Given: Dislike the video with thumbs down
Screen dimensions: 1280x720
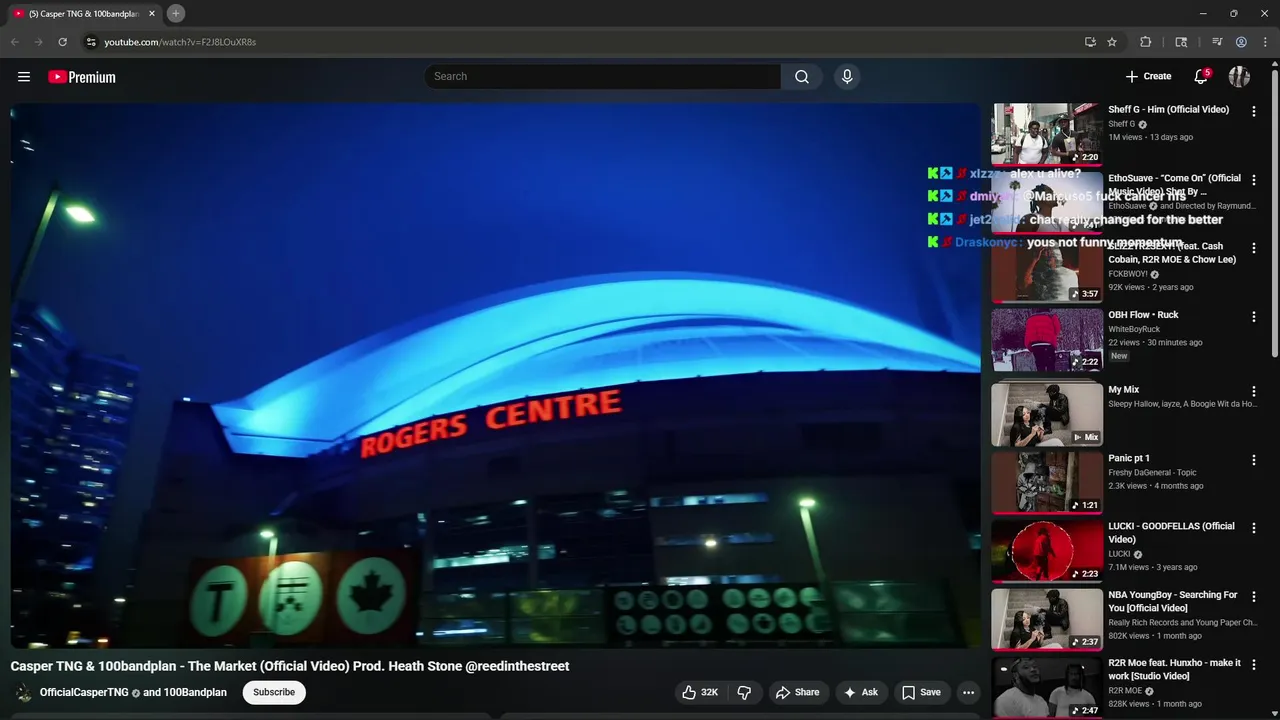Looking at the screenshot, I should tap(745, 692).
